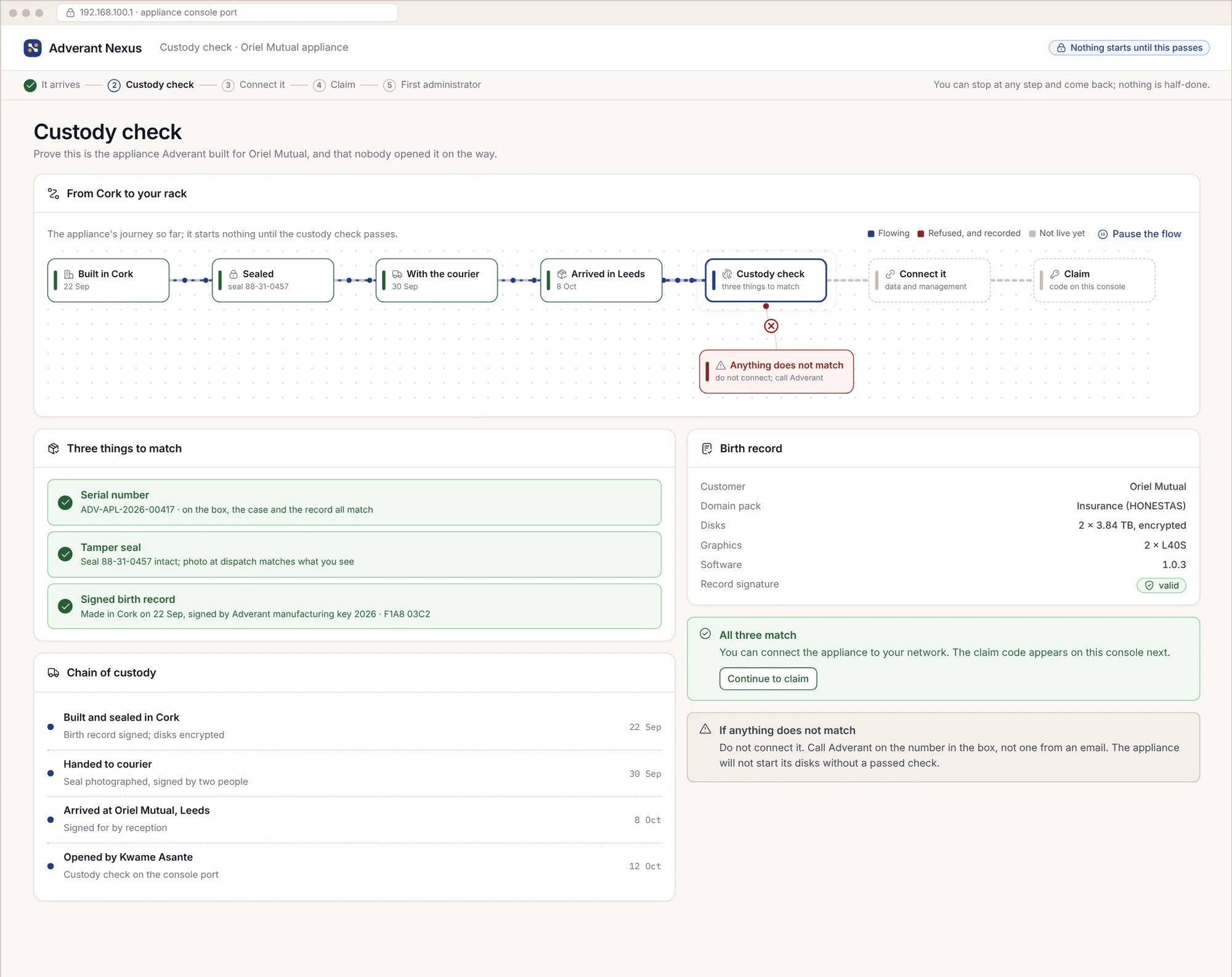
Task: Click the Adverant Nexus logo icon
Action: (33, 48)
